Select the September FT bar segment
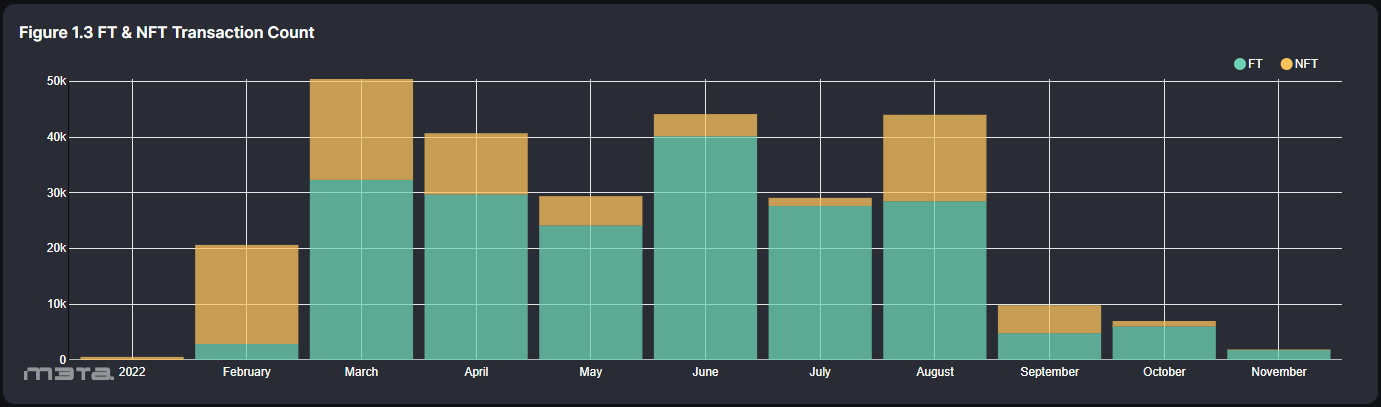 pos(1049,346)
